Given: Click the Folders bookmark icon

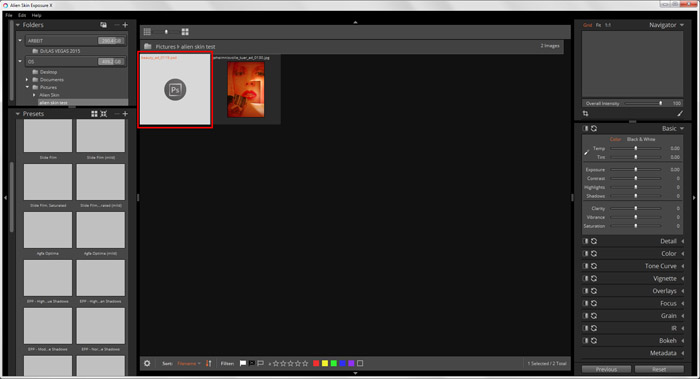Looking at the screenshot, I should [x=104, y=25].
